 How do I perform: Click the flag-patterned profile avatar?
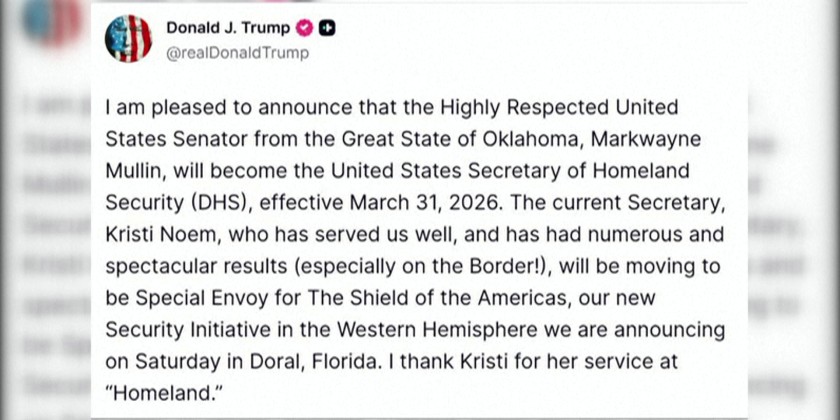(x=129, y=39)
